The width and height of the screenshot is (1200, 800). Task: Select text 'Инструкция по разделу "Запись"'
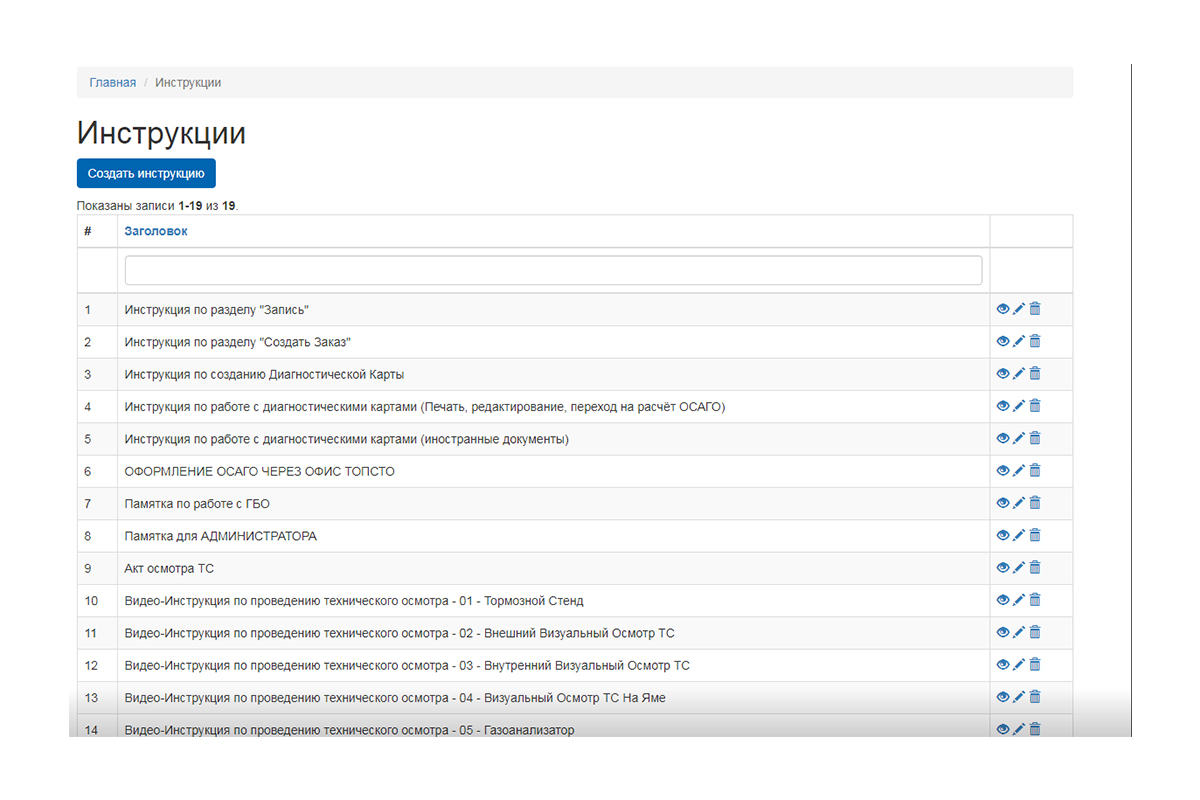click(217, 310)
